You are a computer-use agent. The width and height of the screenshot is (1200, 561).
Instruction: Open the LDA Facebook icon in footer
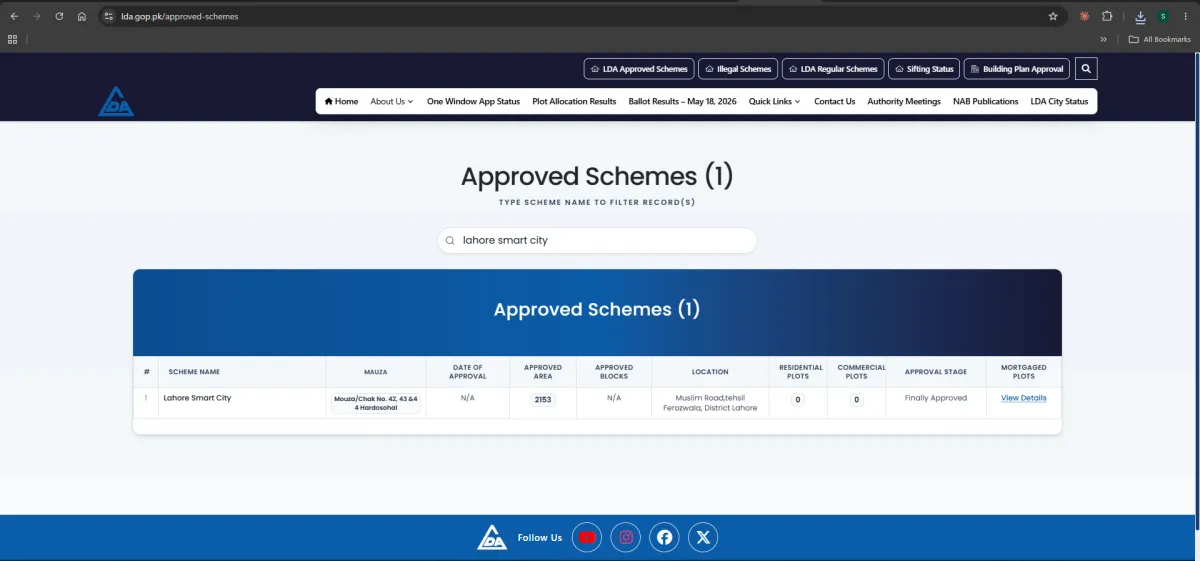[664, 537]
